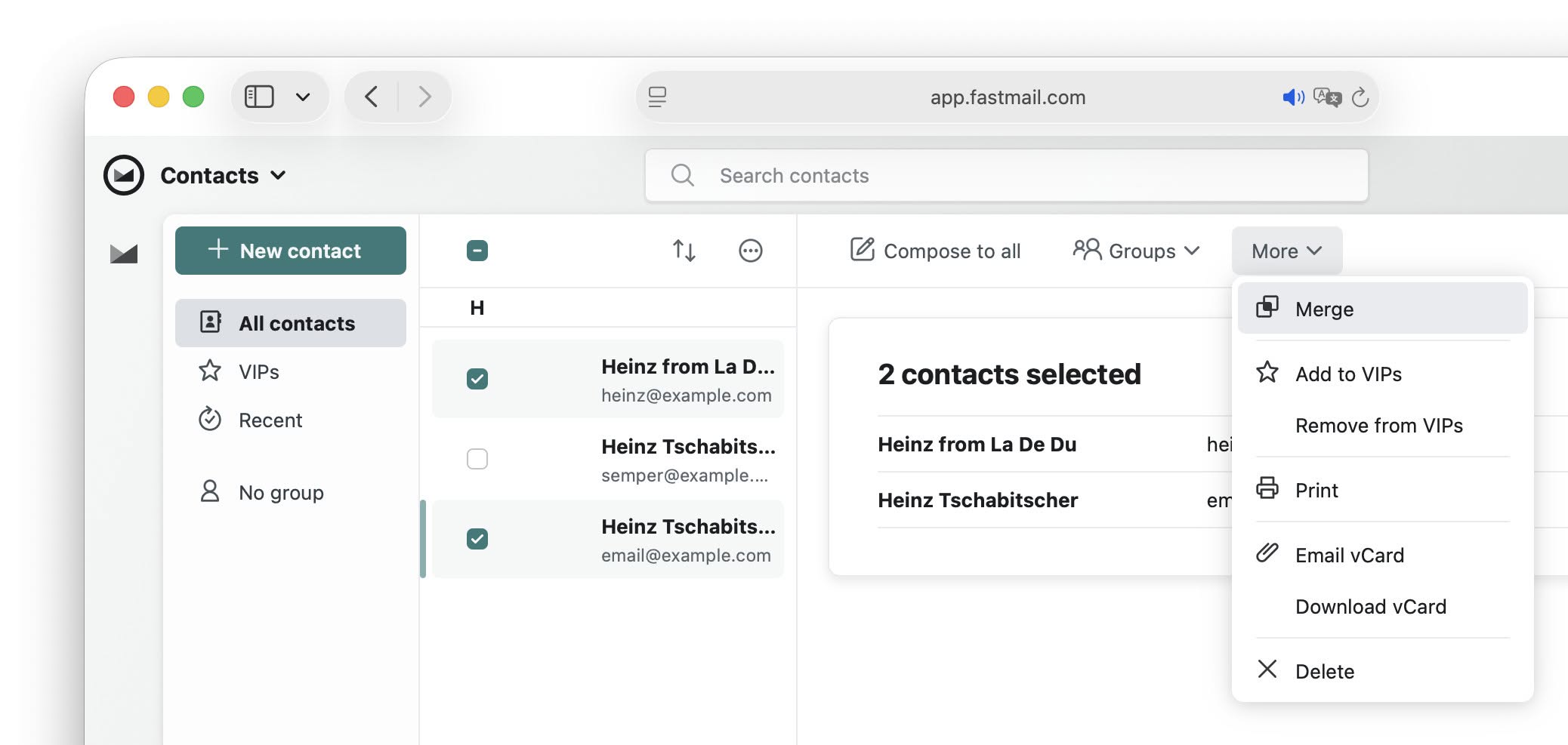Uncheck the email@example.com contact checkbox
Image resolution: width=1568 pixels, height=745 pixels.
pos(477,539)
